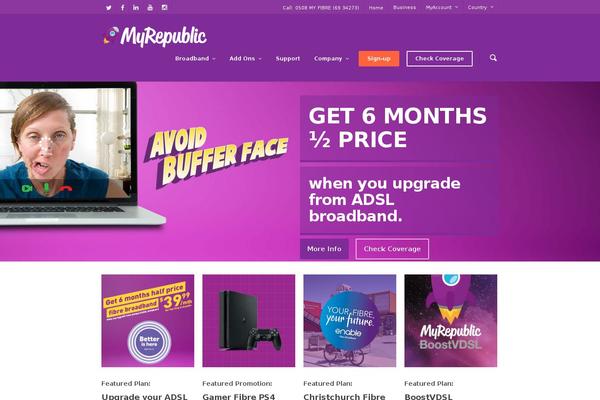Image resolution: width=600 pixels, height=400 pixels.
Task: Click the orange Sign-up button
Action: (379, 59)
